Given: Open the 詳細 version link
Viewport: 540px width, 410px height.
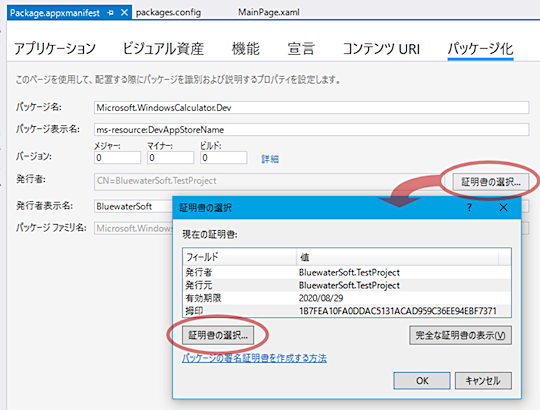Looking at the screenshot, I should click(270, 159).
